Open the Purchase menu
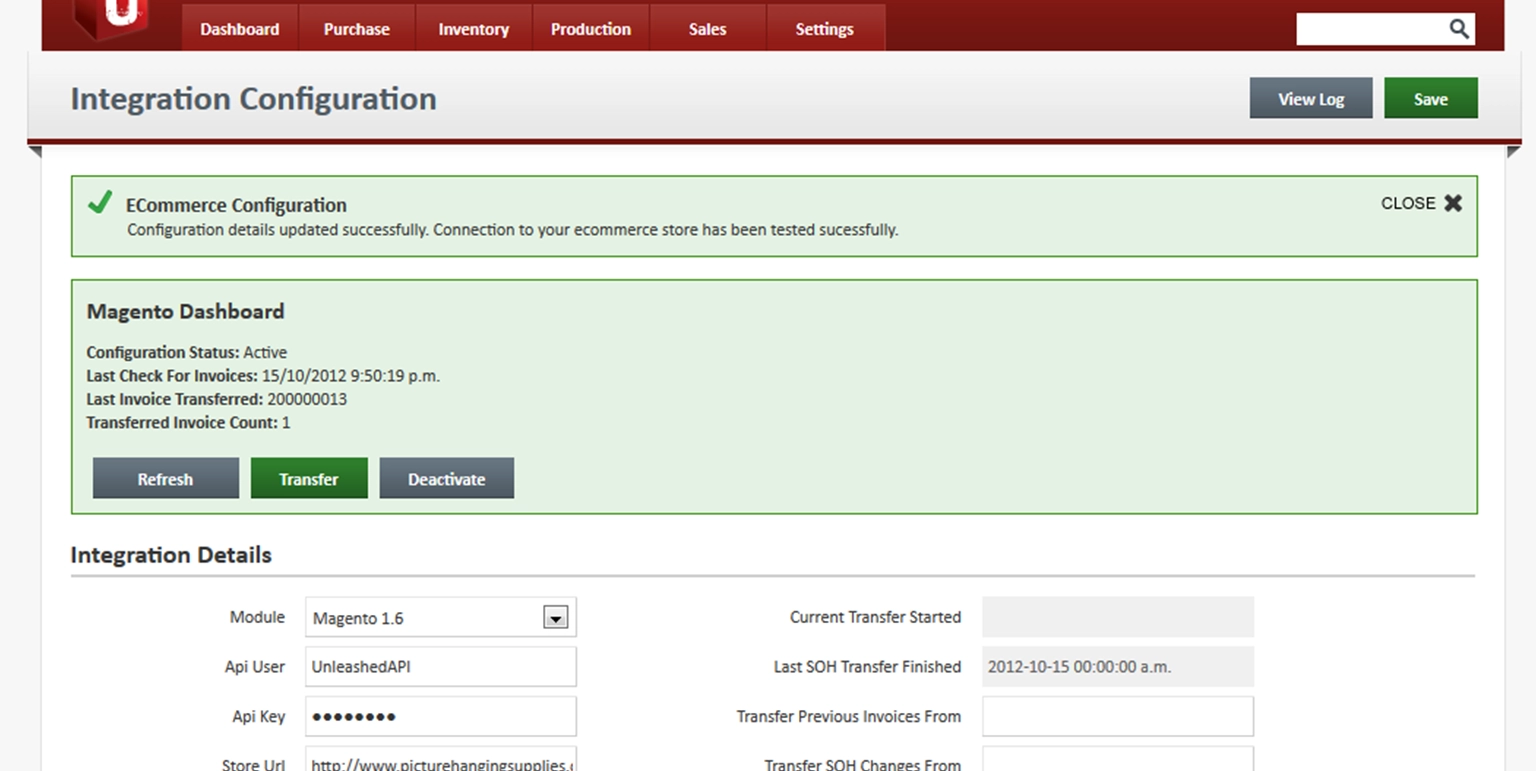The image size is (1536, 771). pyautogui.click(x=357, y=29)
